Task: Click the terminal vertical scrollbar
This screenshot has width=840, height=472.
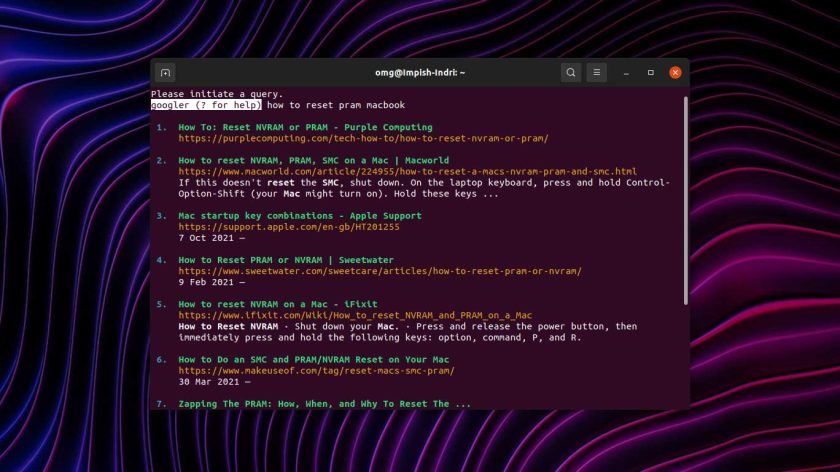Action: tap(685, 201)
